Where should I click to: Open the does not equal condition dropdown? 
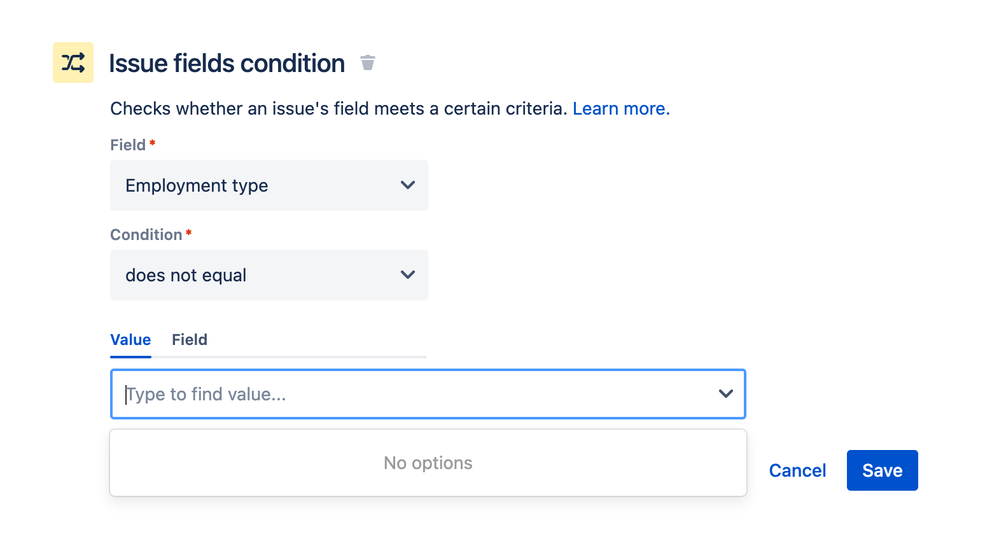click(269, 275)
